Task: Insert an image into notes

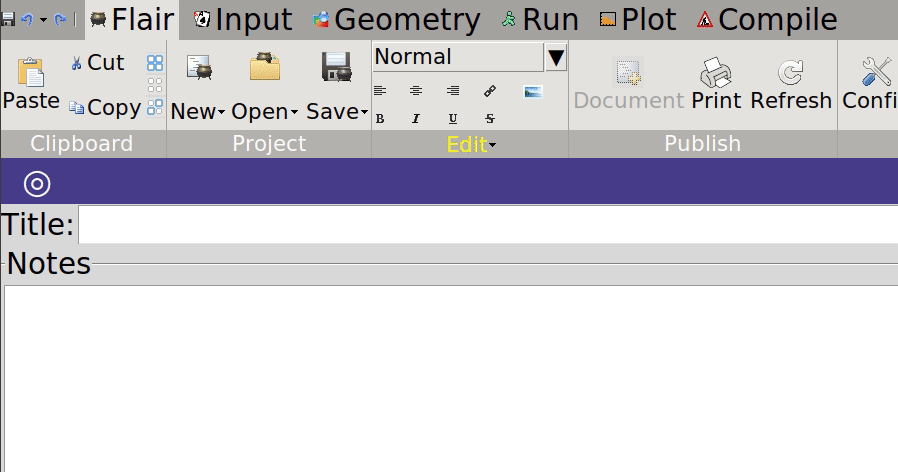Action: pos(533,91)
